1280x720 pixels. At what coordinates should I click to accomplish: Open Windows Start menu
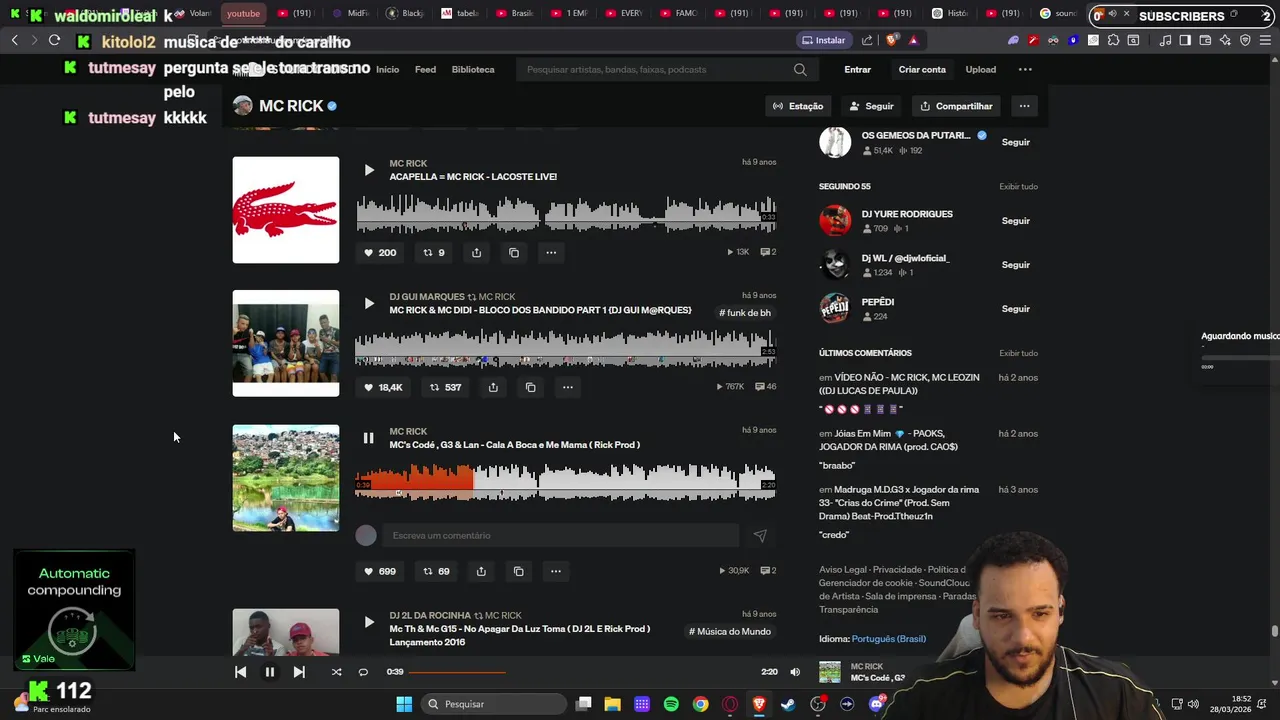point(404,704)
